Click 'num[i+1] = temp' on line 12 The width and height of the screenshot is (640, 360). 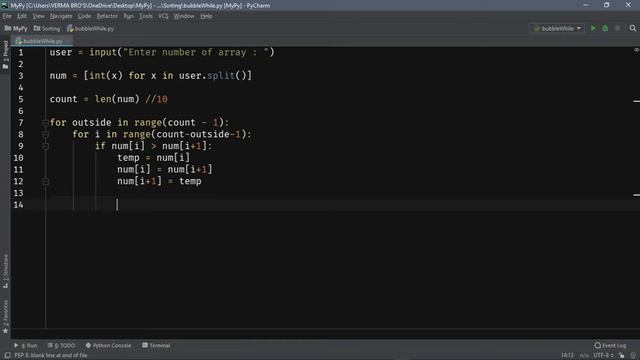(x=159, y=181)
